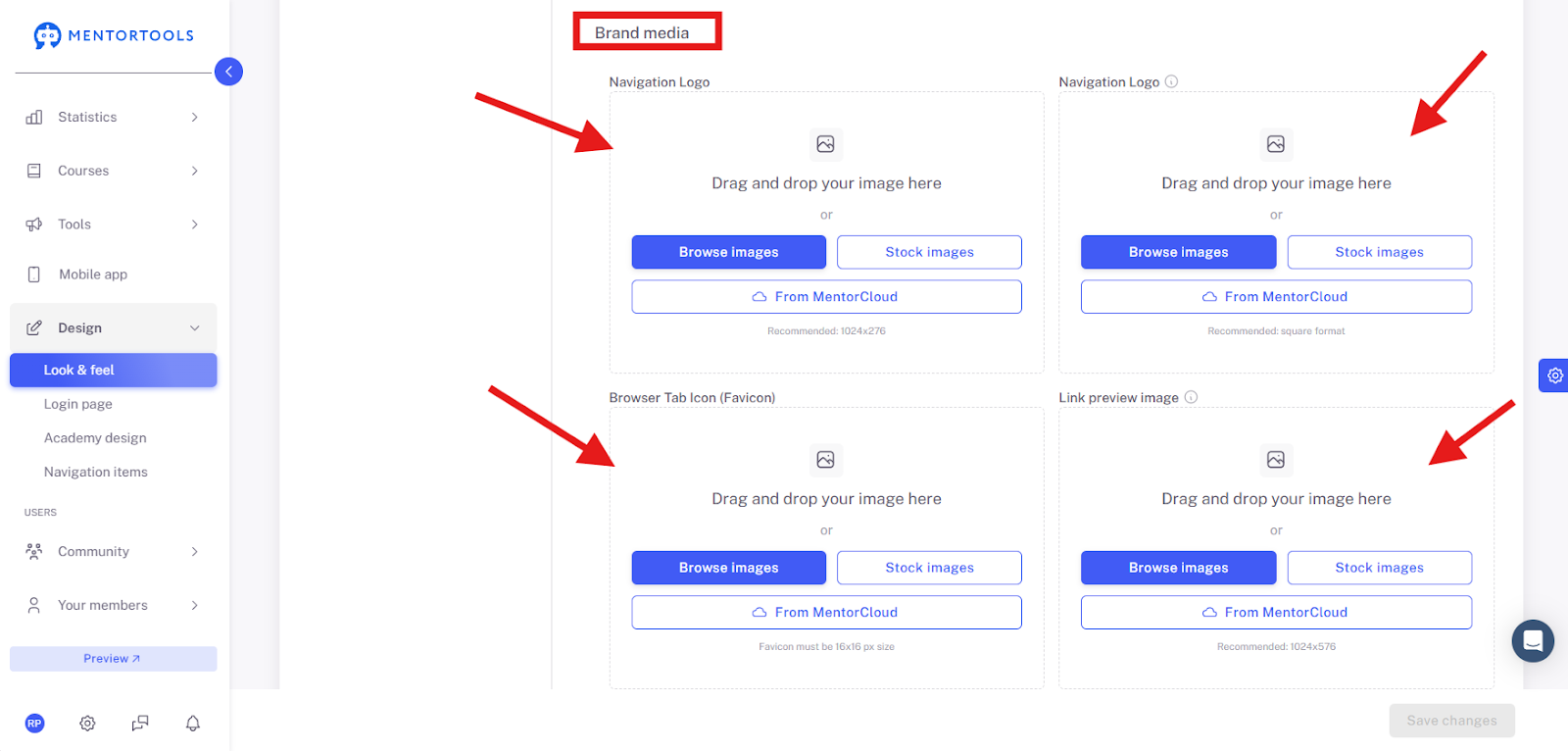
Task: Click the chat messages icon in sidebar footer
Action: tap(140, 724)
